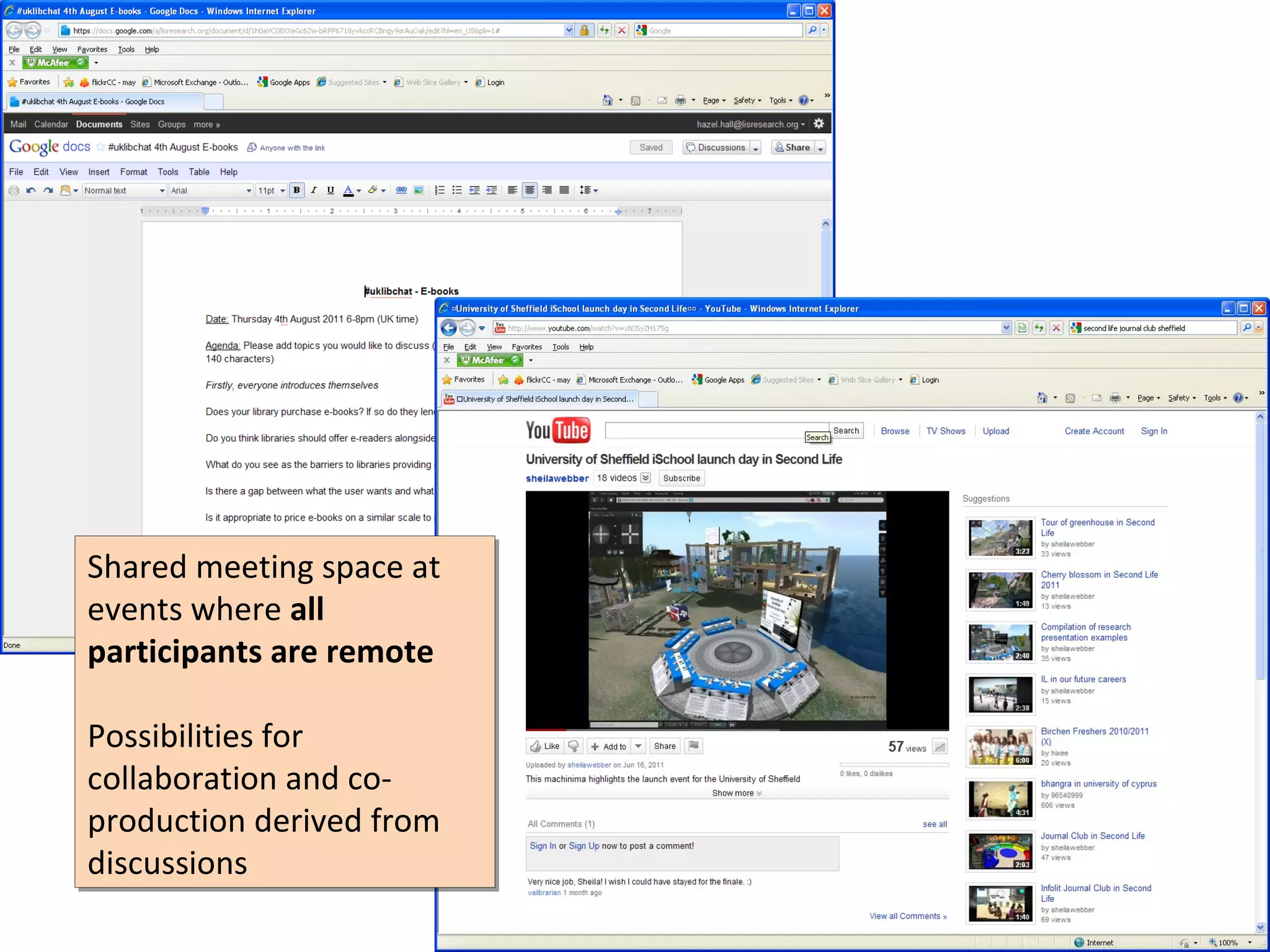Open the Normal text style dropdown
The image size is (1270, 952).
tap(125, 190)
